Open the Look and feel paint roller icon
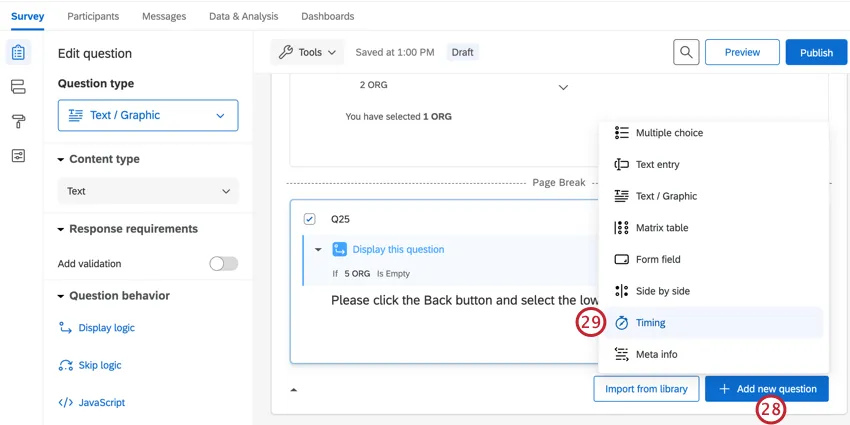 pos(18,122)
